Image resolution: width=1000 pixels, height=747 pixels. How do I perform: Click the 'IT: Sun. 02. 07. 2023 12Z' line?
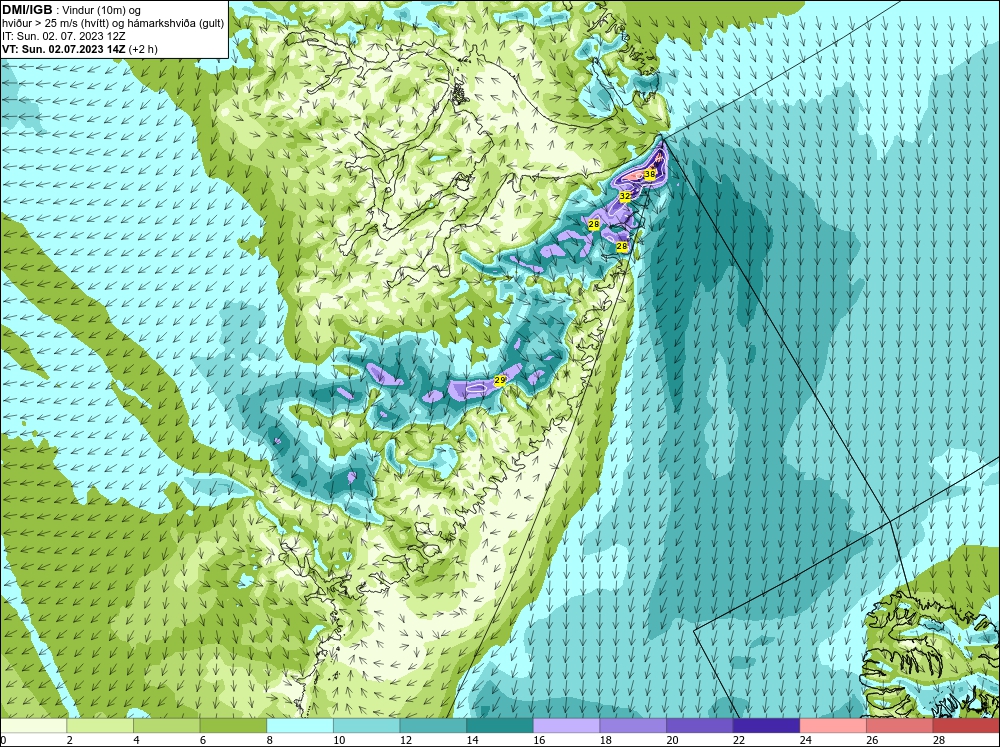click(63, 36)
